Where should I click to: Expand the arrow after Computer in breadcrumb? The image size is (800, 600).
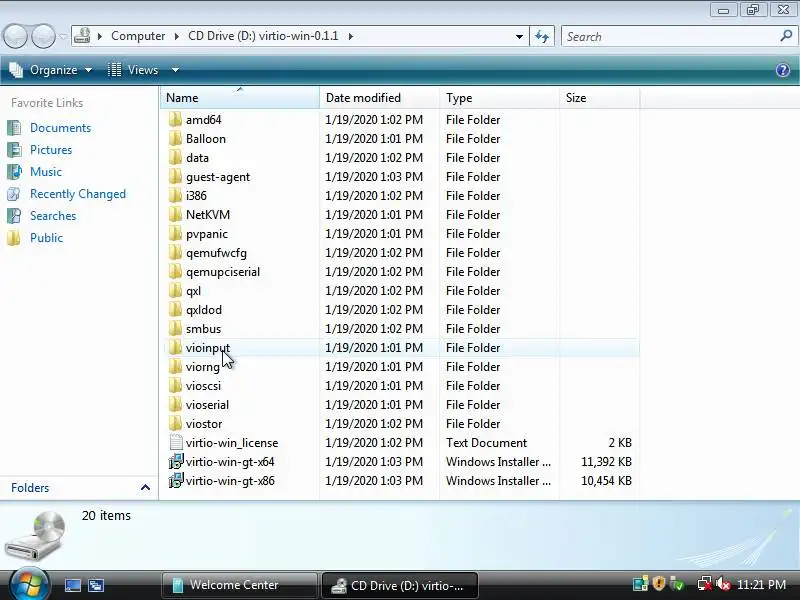pyautogui.click(x=177, y=36)
